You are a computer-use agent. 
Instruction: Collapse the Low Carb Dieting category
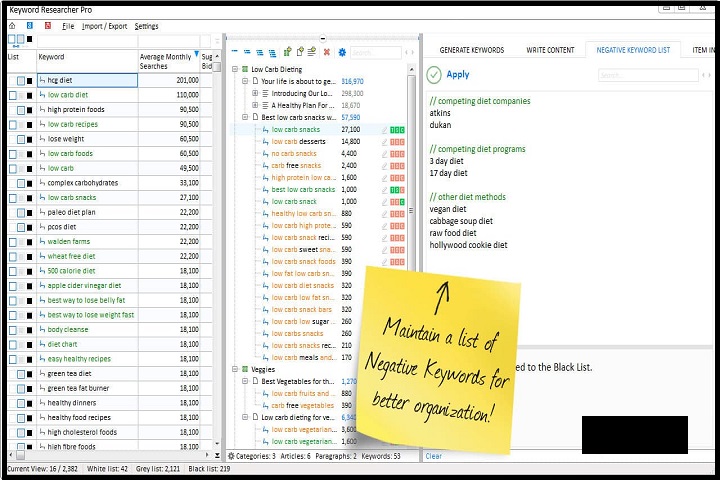pos(235,70)
